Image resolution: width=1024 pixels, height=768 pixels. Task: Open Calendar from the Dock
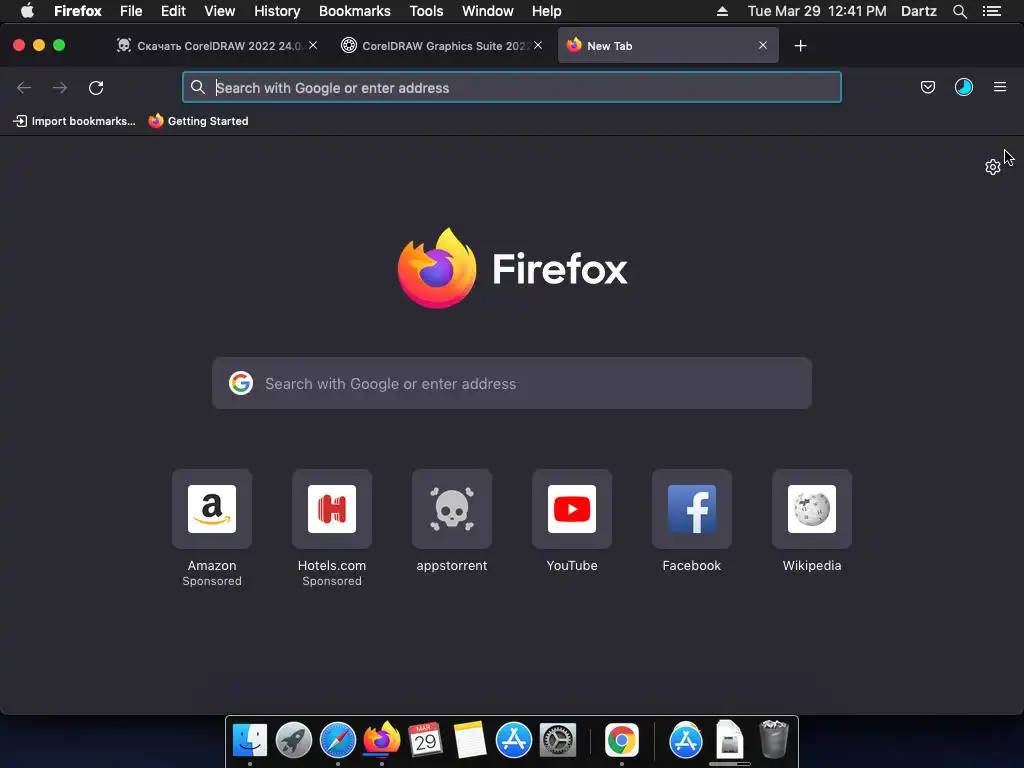click(x=426, y=740)
